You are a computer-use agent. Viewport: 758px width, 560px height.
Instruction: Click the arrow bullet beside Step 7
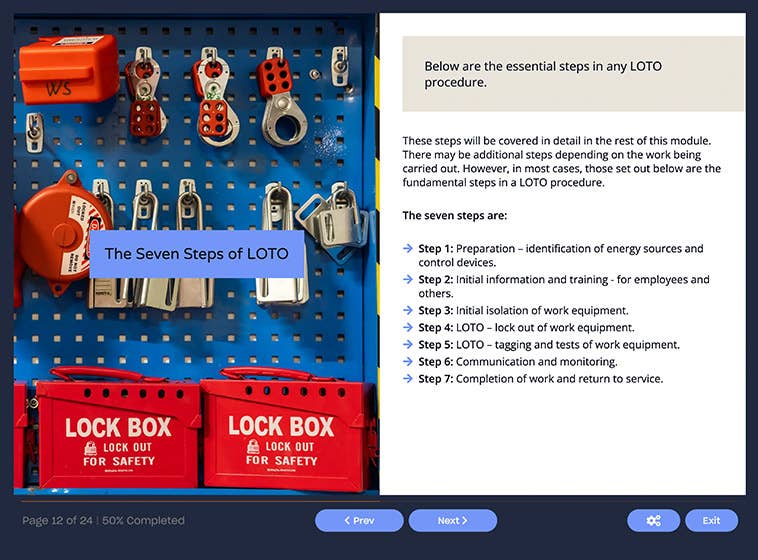tap(408, 379)
